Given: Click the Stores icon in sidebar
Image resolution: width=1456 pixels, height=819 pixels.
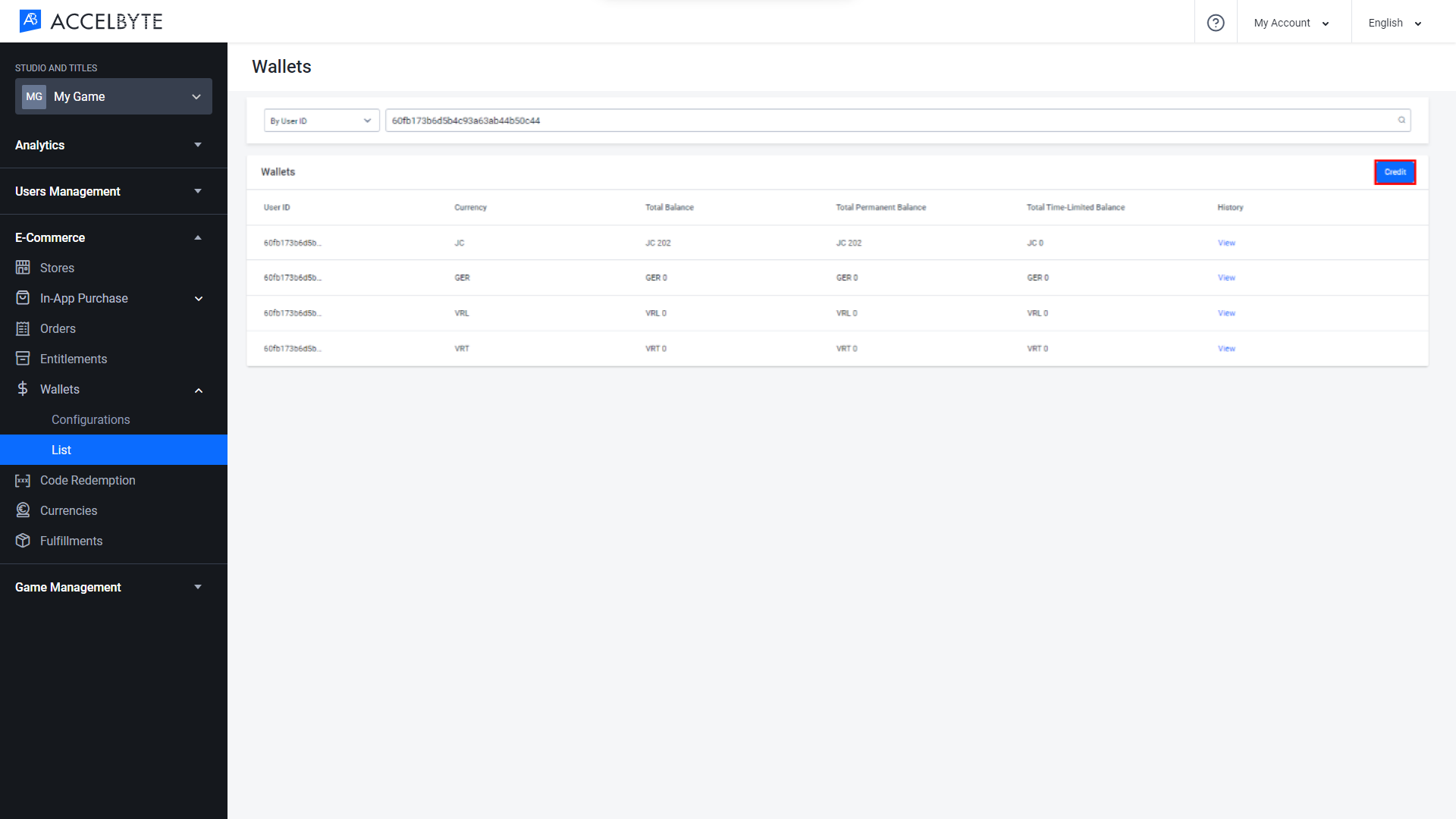Looking at the screenshot, I should point(22,267).
